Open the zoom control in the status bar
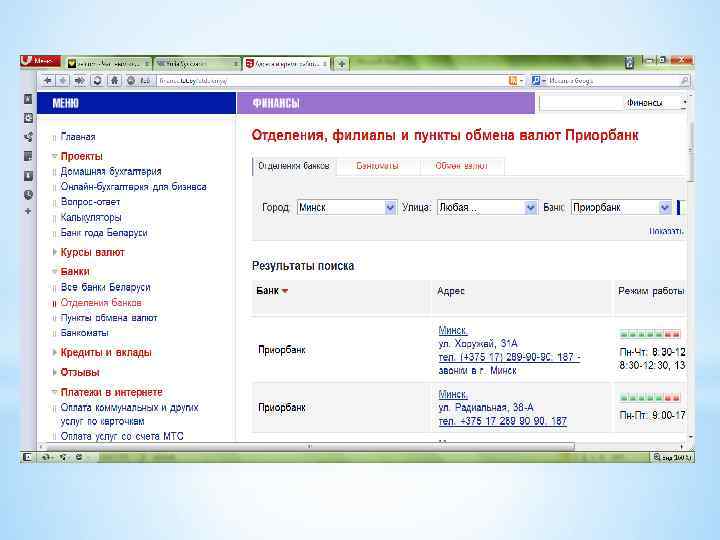 click(x=672, y=457)
